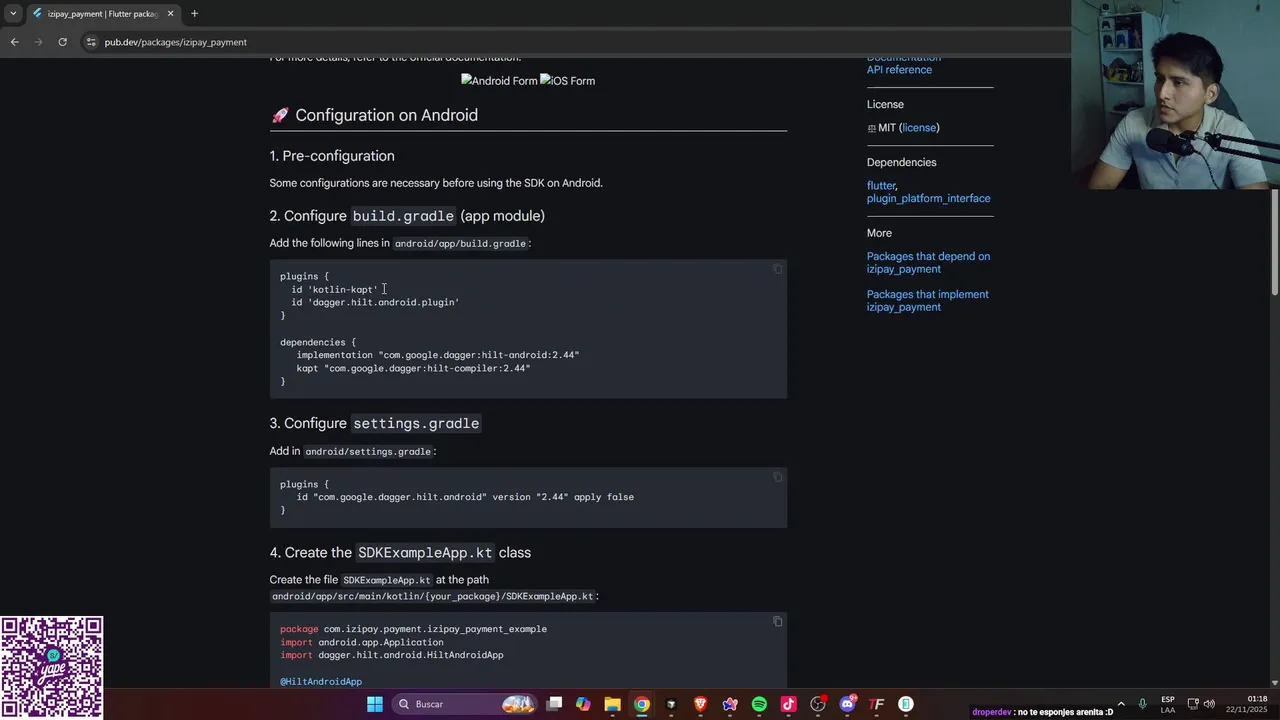The width and height of the screenshot is (1280, 720).
Task: Open the volume tray icon
Action: tap(1210, 704)
